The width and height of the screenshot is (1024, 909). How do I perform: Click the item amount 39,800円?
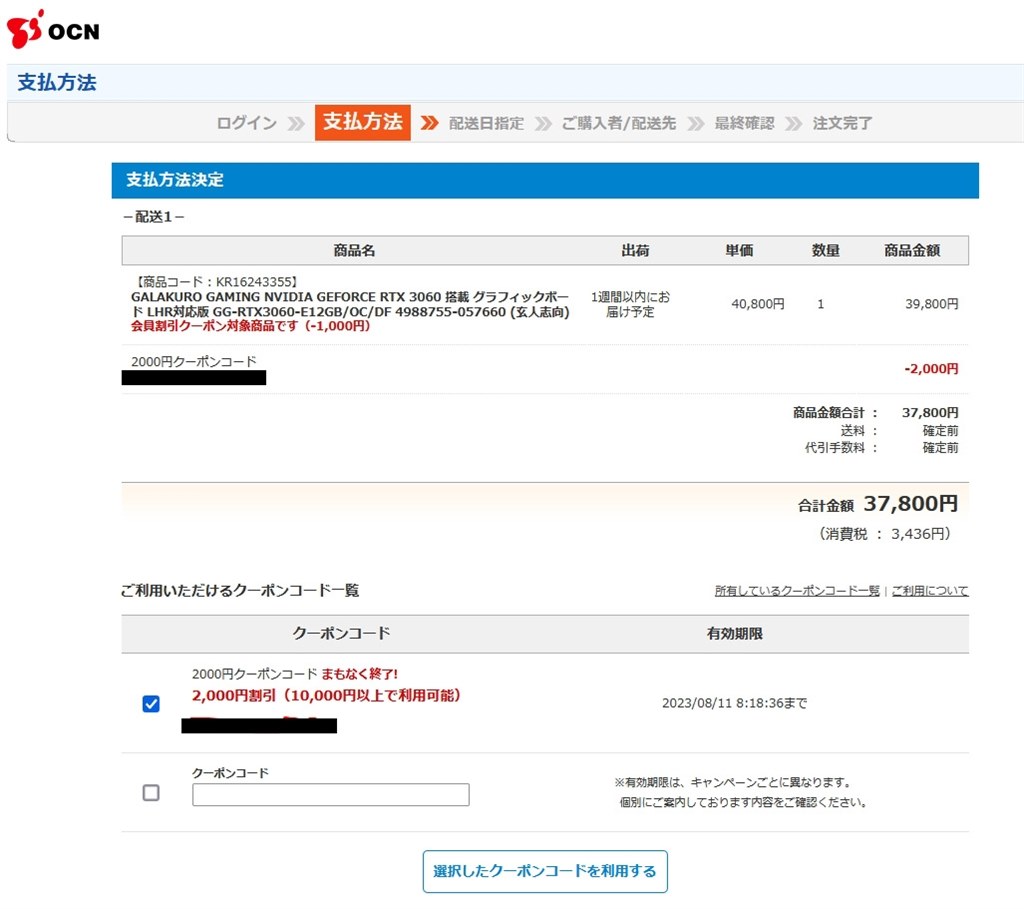932,304
